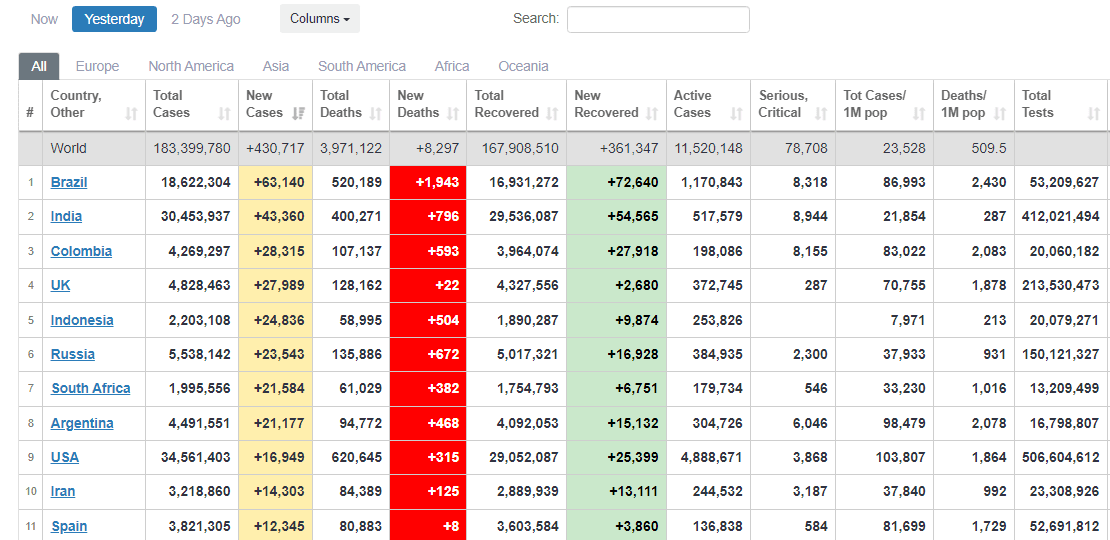Click the New Cases sort arrow icon
The image size is (1110, 540).
click(298, 114)
